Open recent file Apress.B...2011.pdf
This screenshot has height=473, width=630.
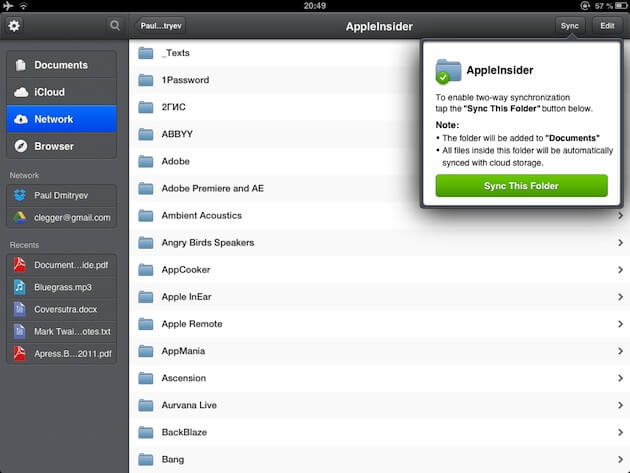point(61,353)
